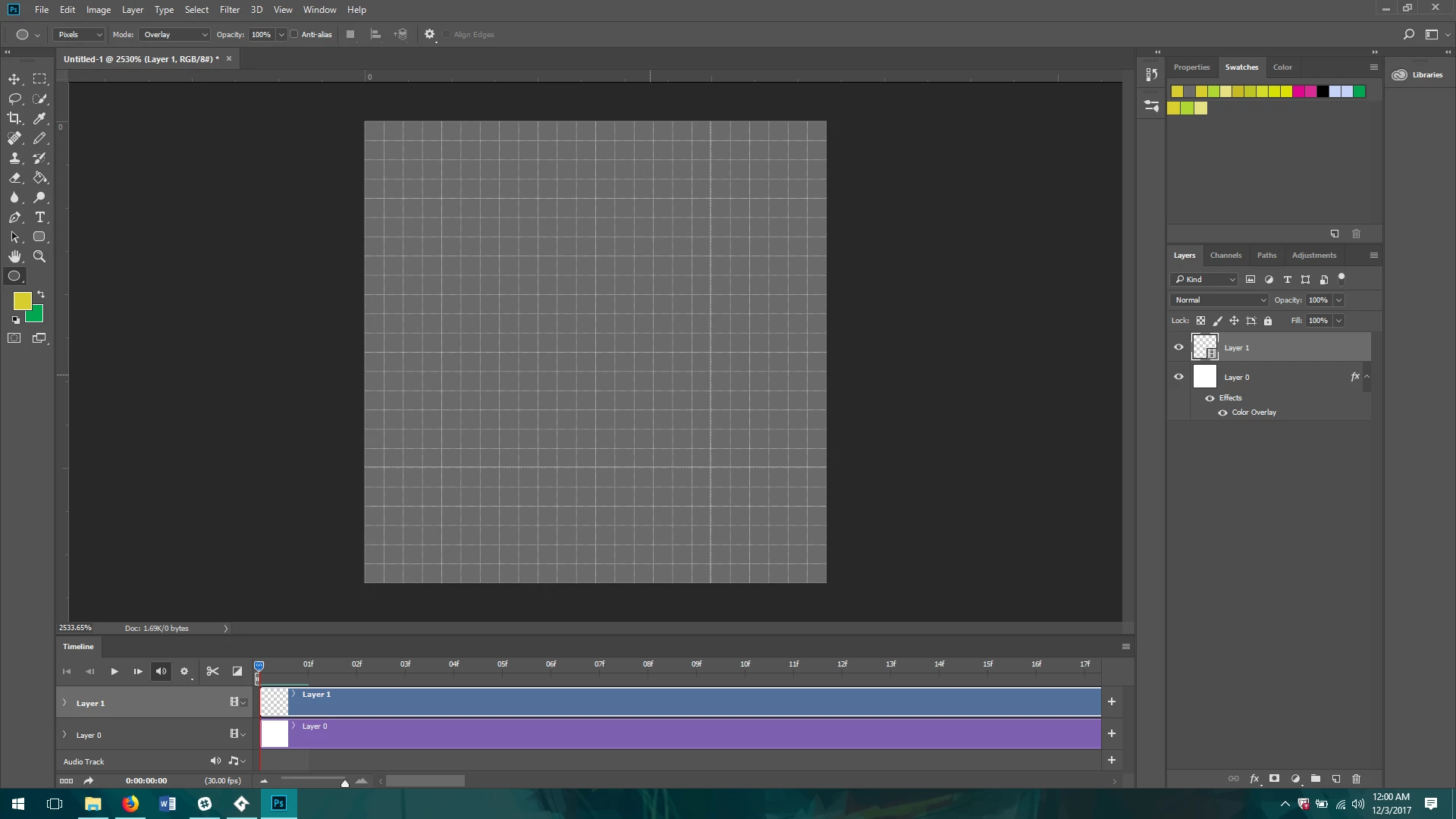Expand Layer 1 track in timeline
Viewport: 1456px width, 819px height.
[64, 703]
